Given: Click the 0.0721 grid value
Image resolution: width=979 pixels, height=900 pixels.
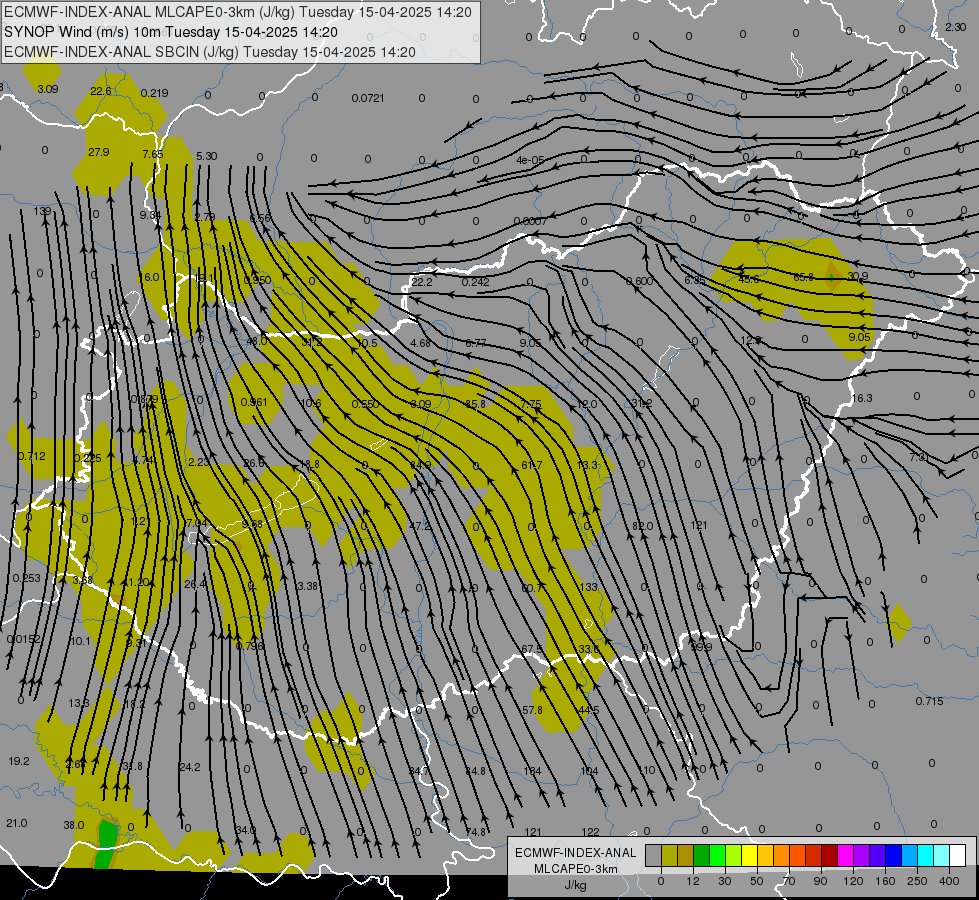Looking at the screenshot, I should (x=368, y=98).
